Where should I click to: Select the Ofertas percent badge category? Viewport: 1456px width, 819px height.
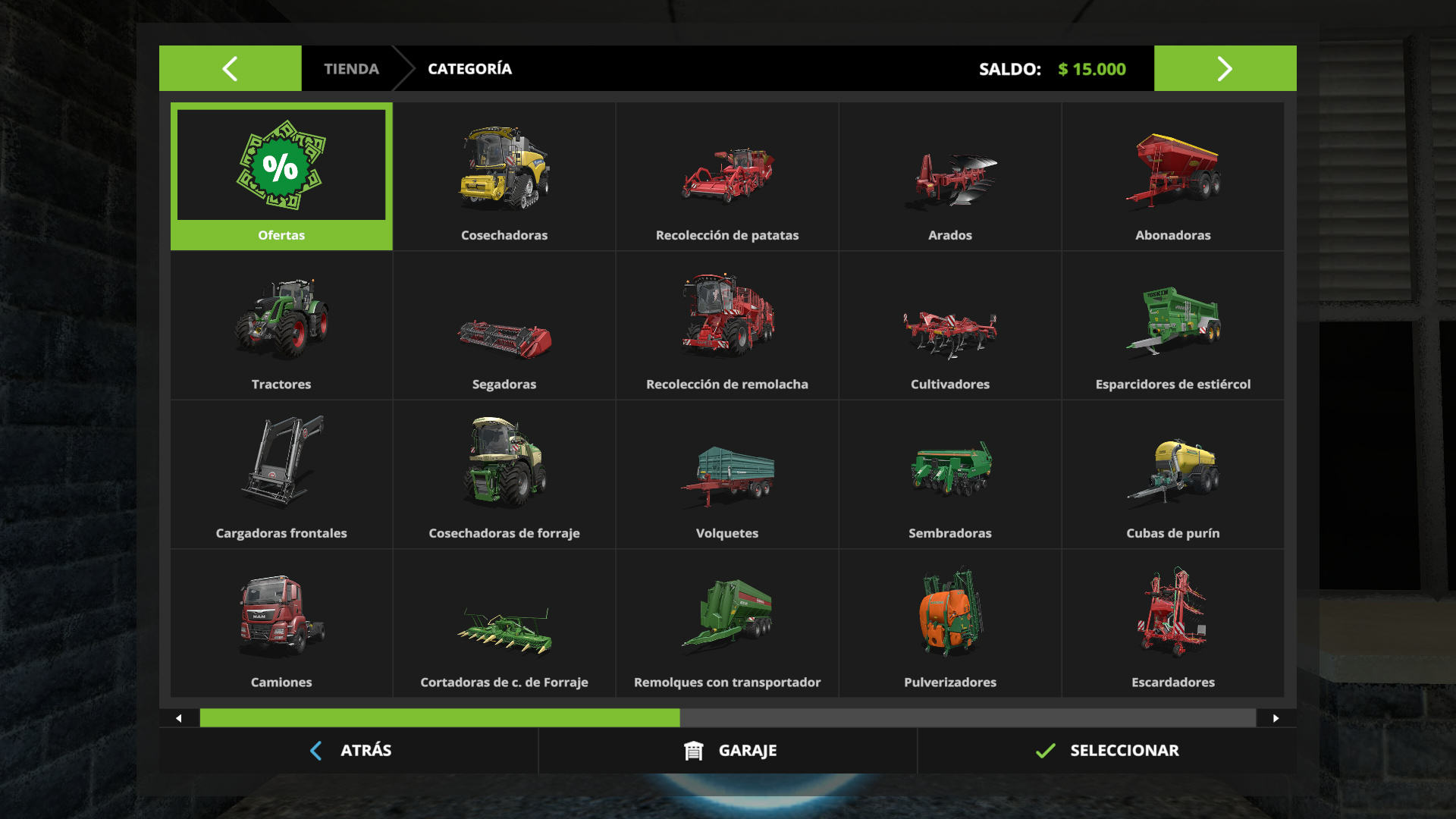(281, 177)
